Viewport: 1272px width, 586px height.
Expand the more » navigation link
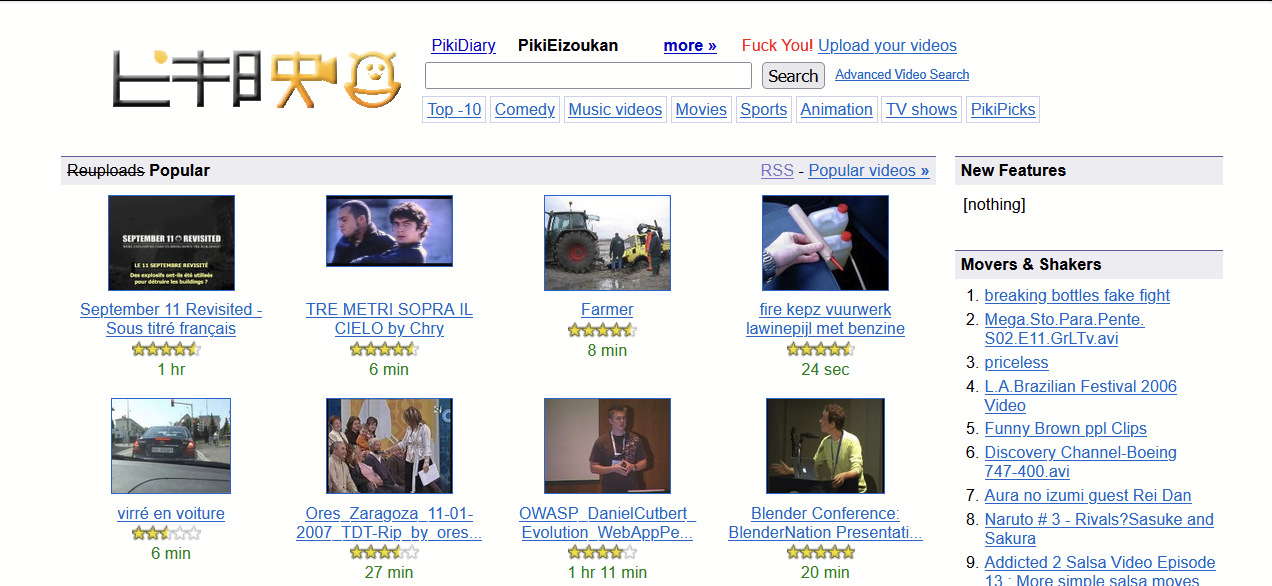(690, 45)
